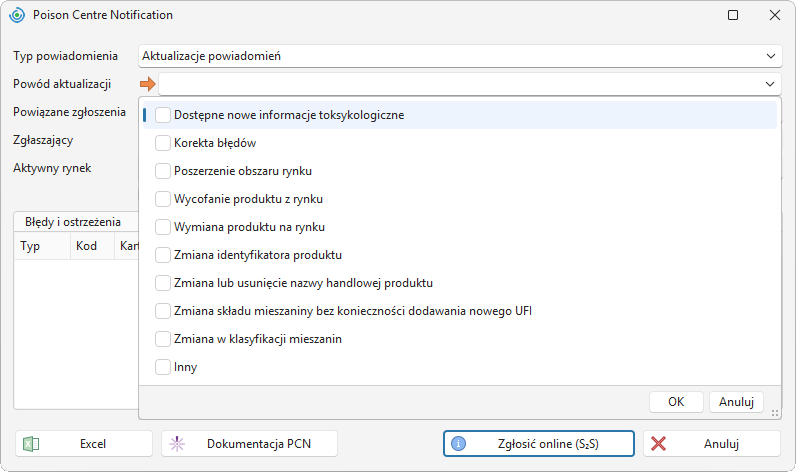Toggle the Inny checkbox
796x472 pixels.
point(163,367)
